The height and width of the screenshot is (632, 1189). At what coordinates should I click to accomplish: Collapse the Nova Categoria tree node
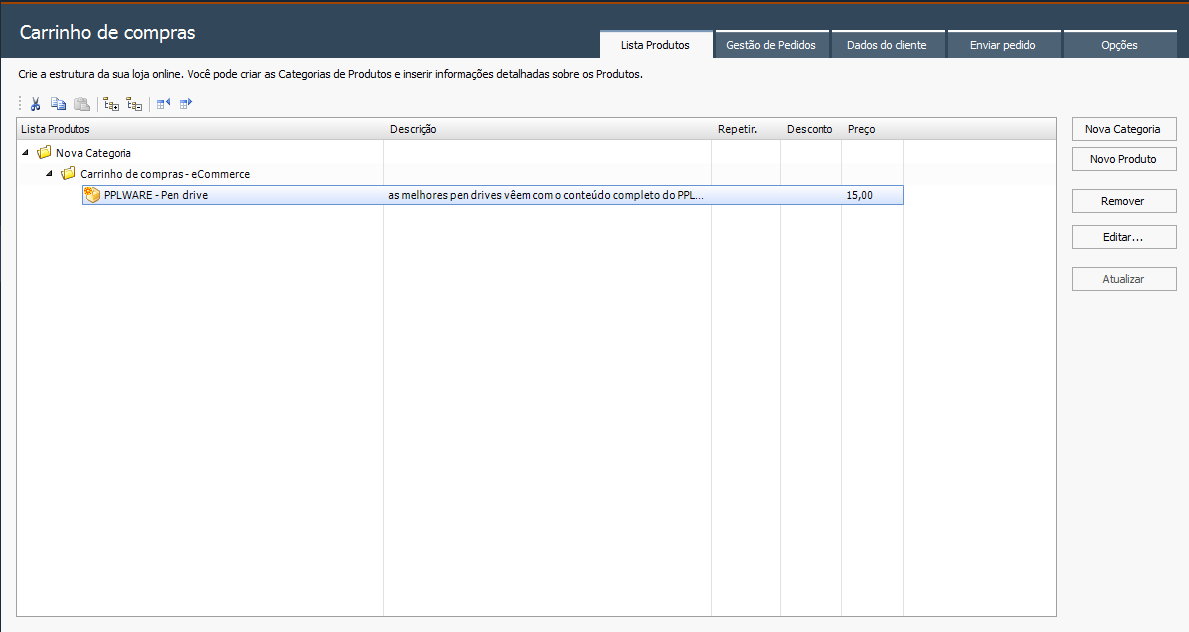click(25, 153)
